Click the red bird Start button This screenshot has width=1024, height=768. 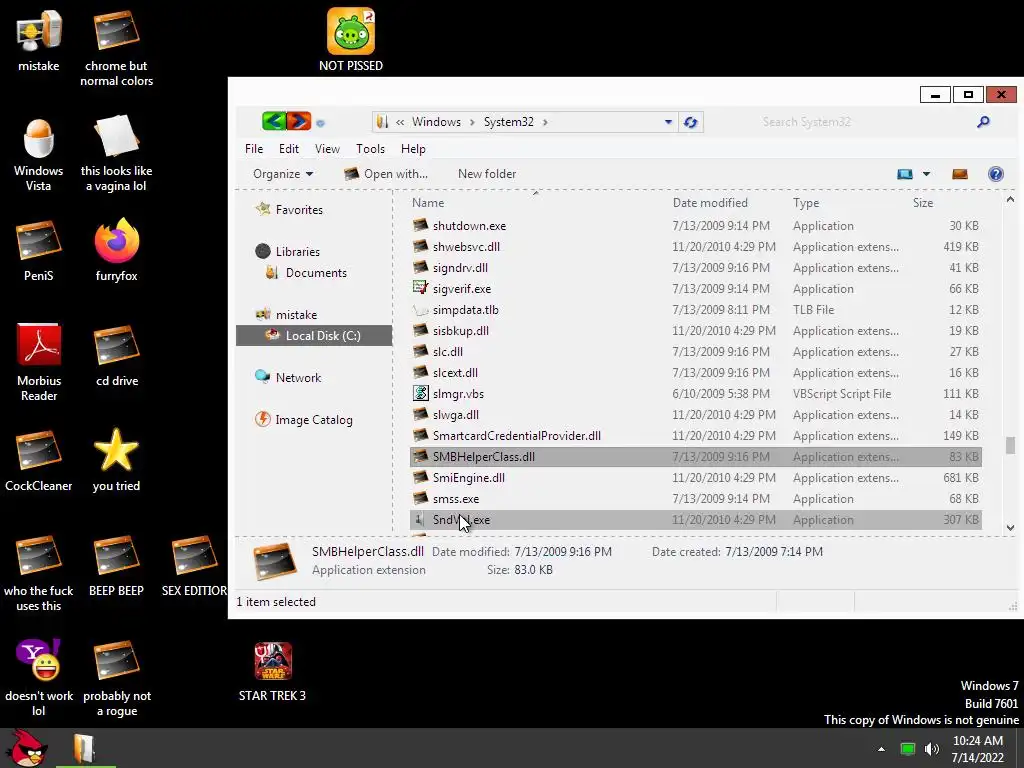click(26, 748)
